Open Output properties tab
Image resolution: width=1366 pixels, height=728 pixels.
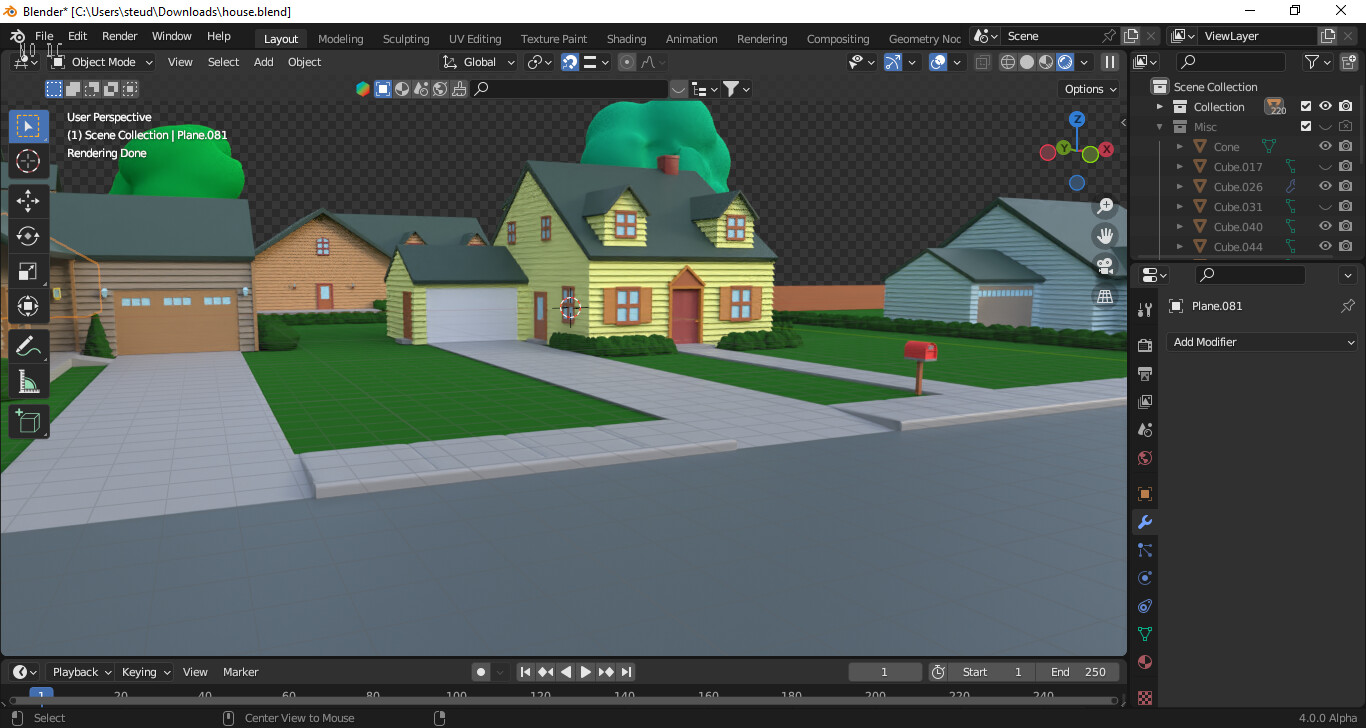[1146, 373]
